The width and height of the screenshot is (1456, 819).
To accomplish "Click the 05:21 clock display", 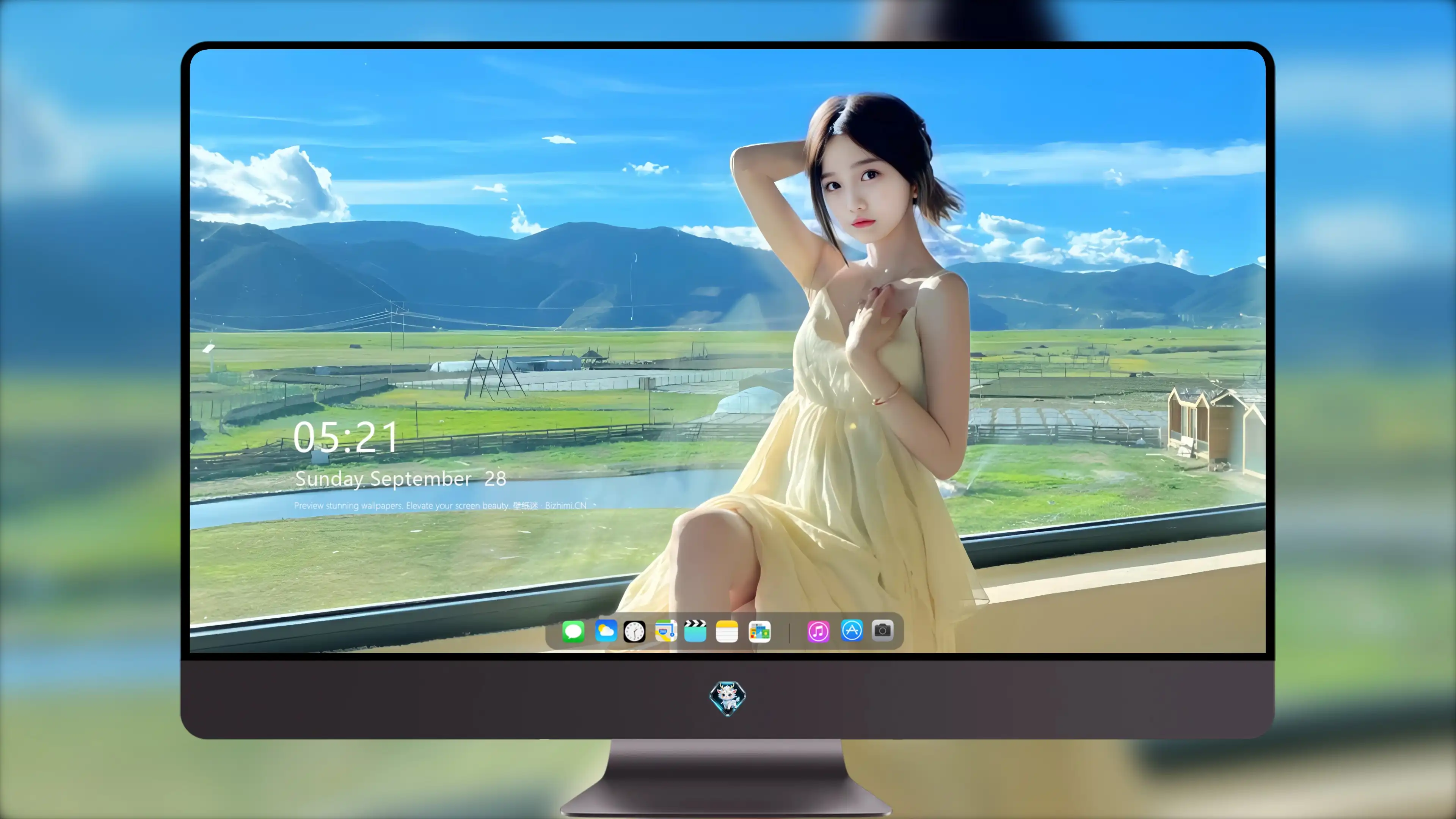I will click(x=345, y=437).
